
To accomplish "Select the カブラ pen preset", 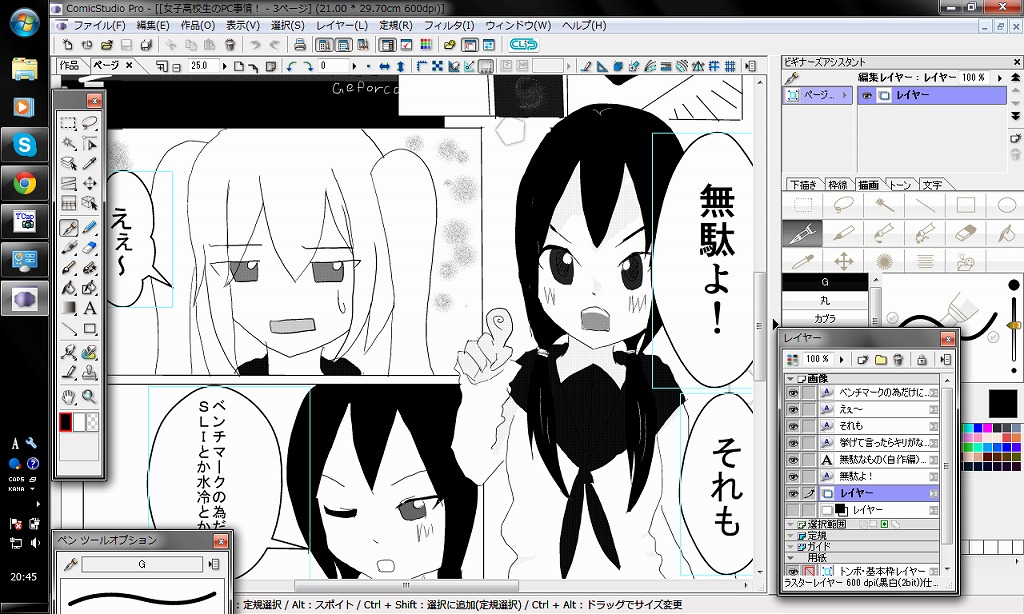I will pos(825,319).
